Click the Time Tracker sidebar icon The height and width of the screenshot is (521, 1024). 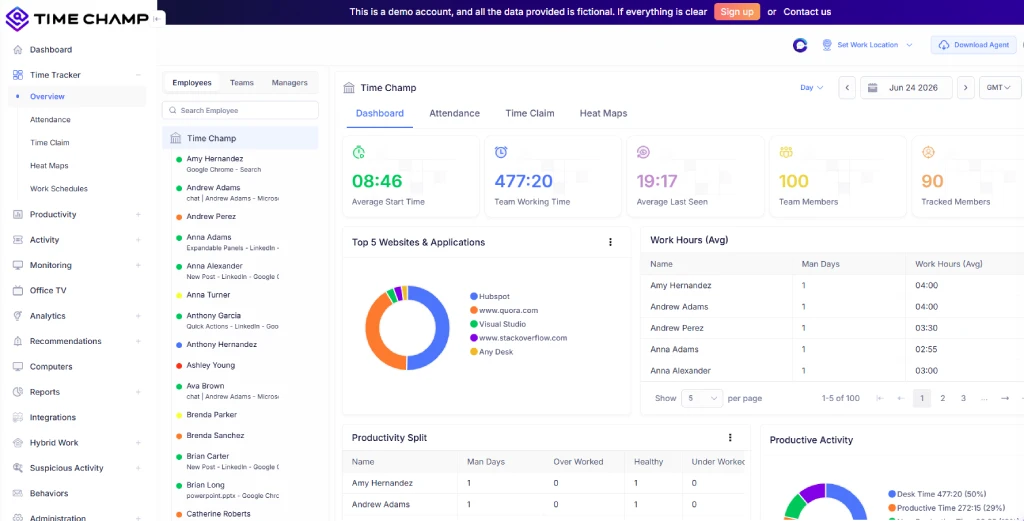point(18,75)
